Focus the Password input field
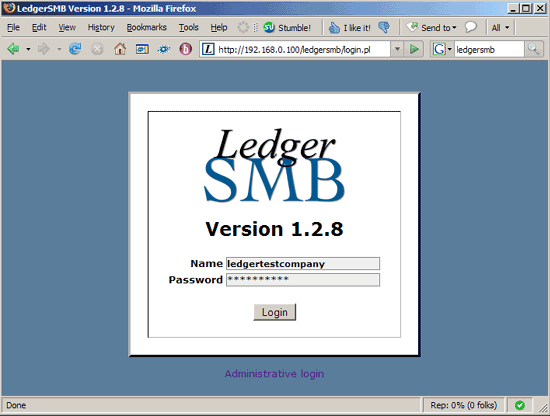 point(303,280)
